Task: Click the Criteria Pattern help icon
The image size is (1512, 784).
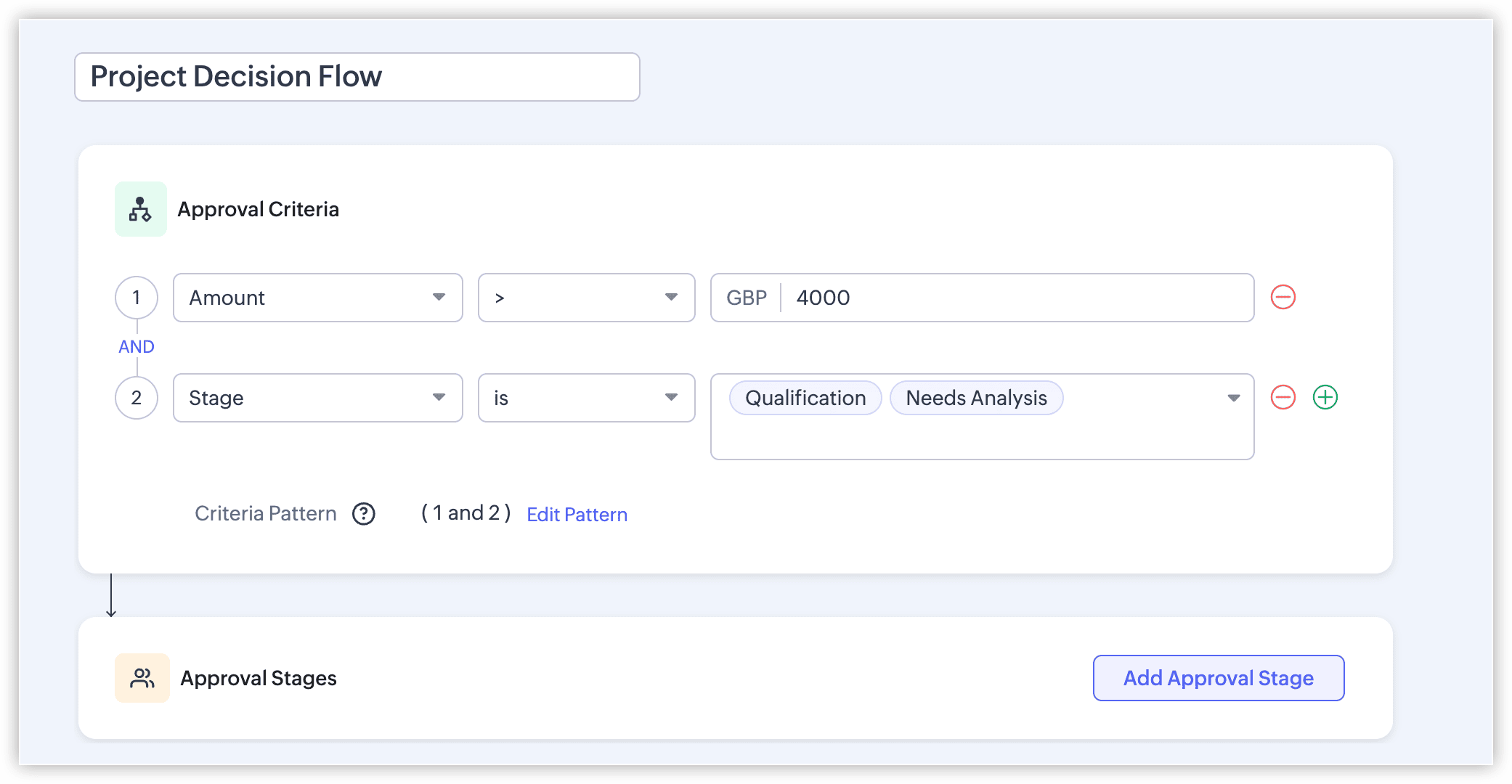Action: click(364, 514)
